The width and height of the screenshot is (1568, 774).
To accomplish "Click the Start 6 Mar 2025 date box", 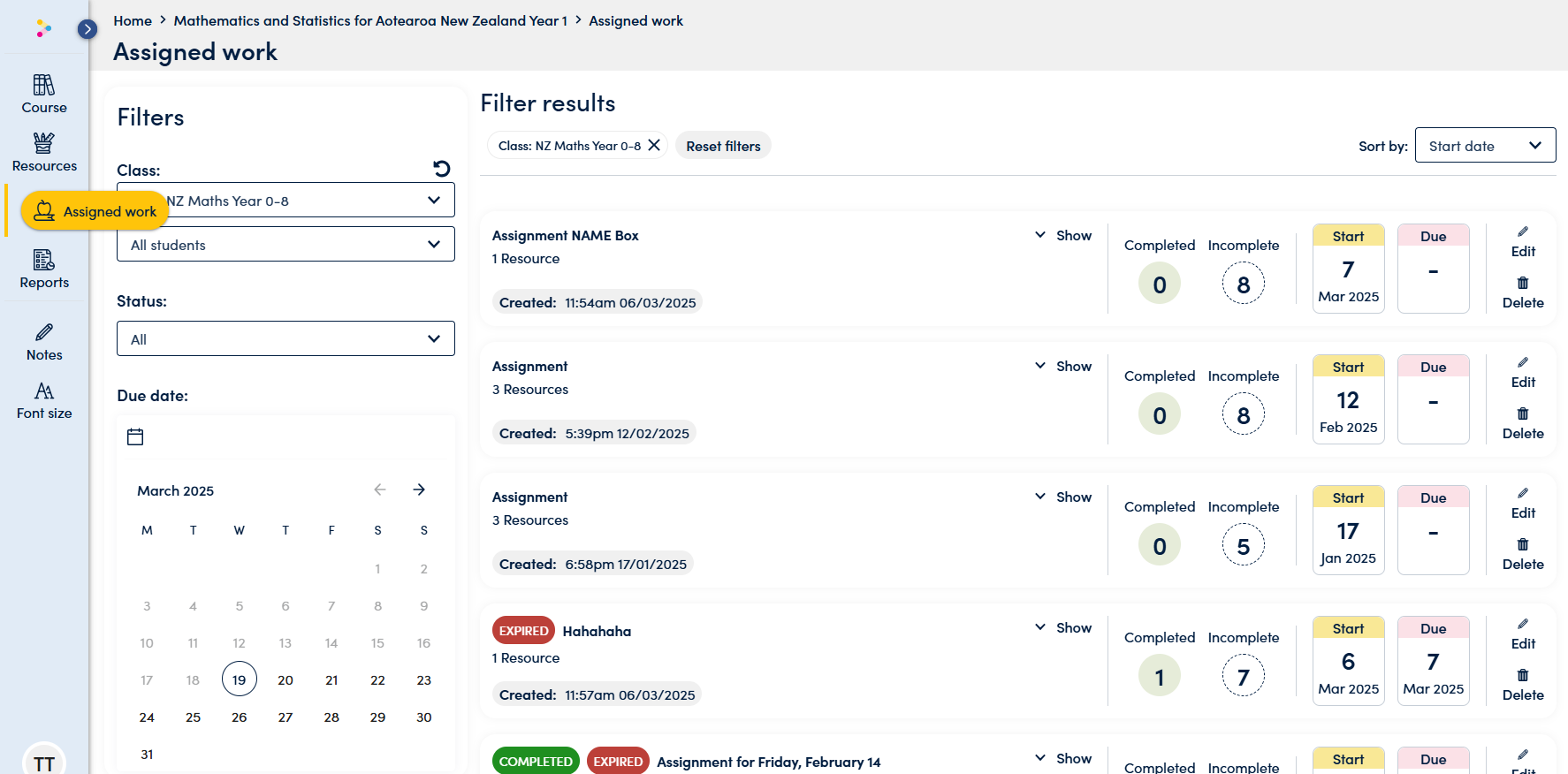I will pos(1348,660).
